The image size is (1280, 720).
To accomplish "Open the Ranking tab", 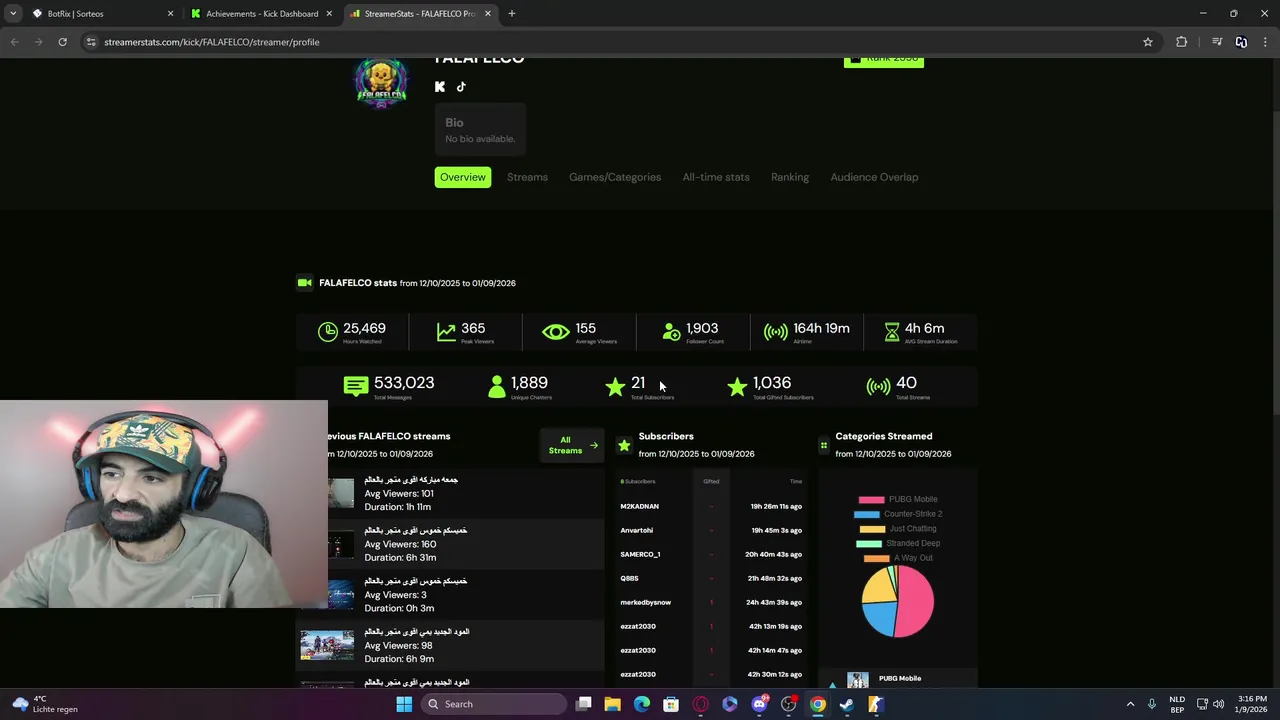I will [790, 177].
